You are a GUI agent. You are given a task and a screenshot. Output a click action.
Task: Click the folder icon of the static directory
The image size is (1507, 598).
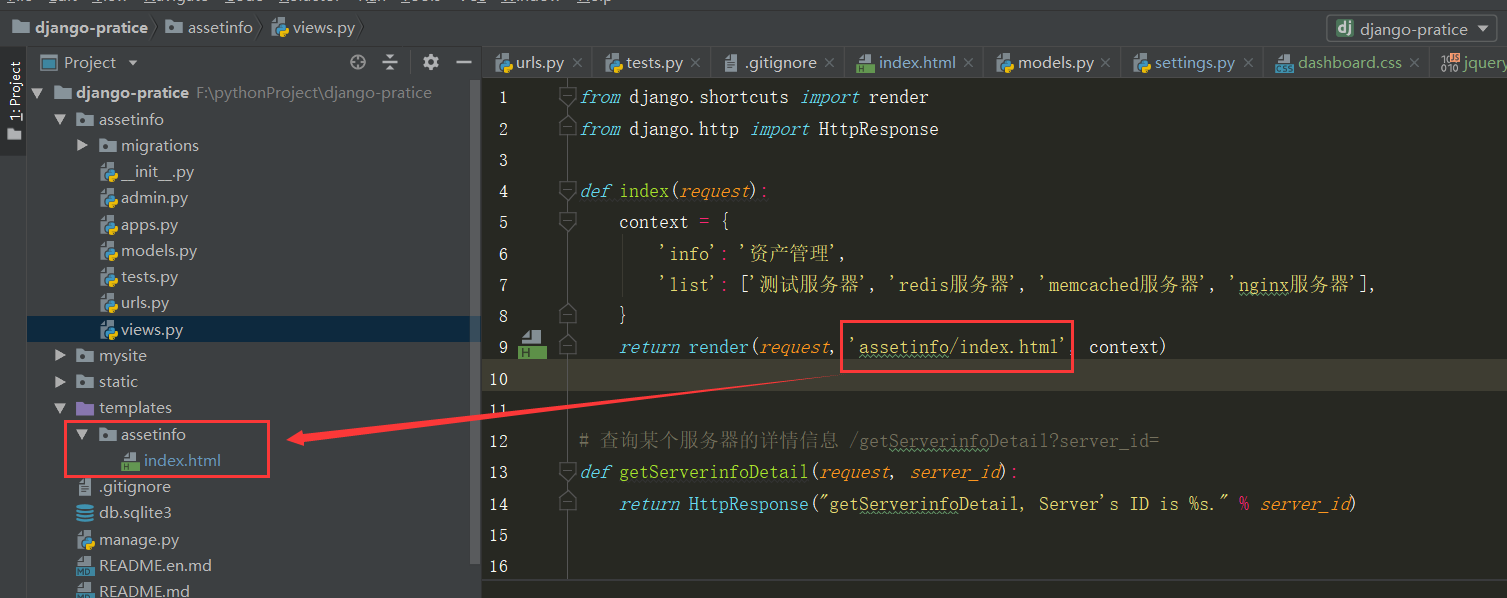(x=86, y=382)
